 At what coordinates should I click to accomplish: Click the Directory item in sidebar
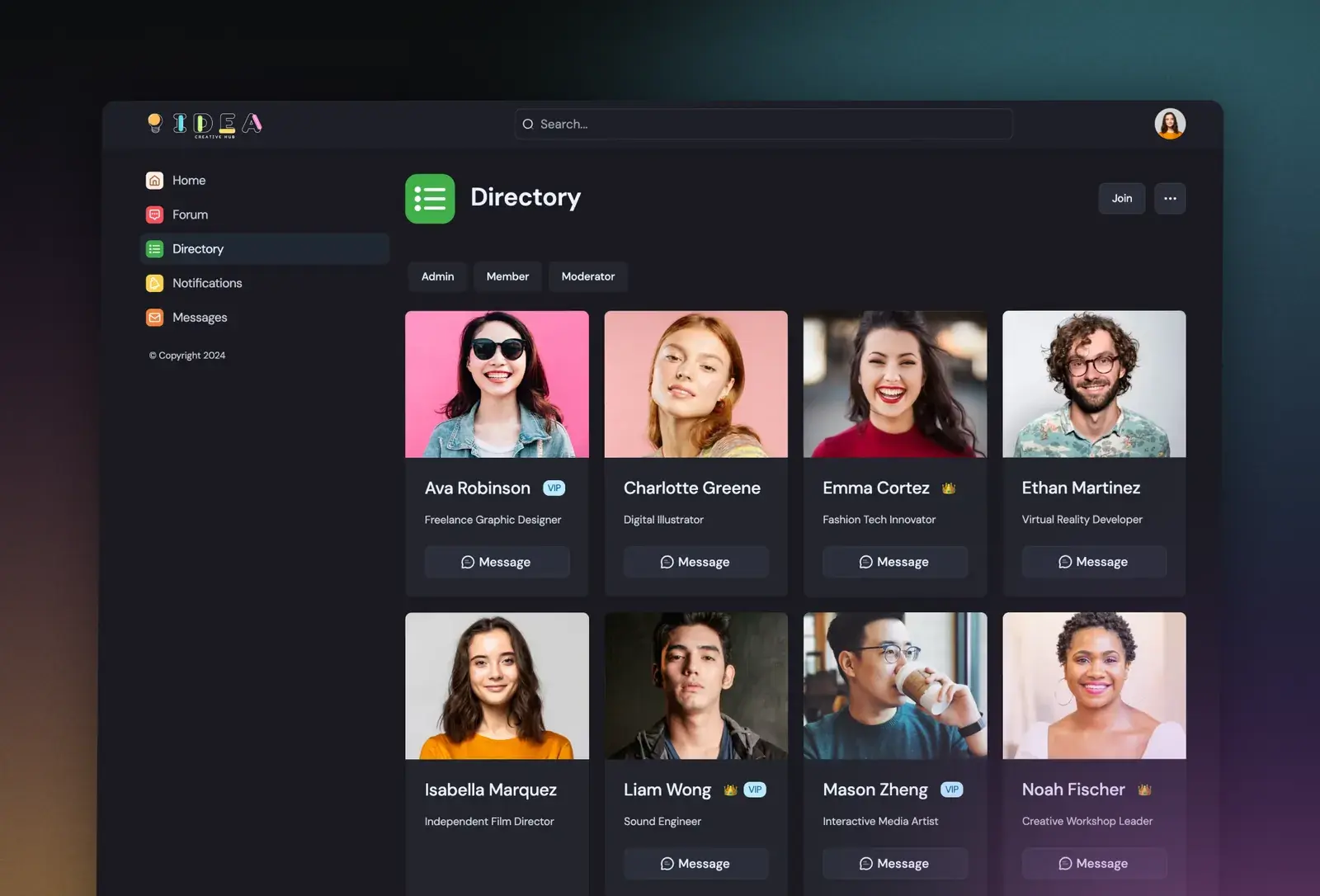[264, 248]
